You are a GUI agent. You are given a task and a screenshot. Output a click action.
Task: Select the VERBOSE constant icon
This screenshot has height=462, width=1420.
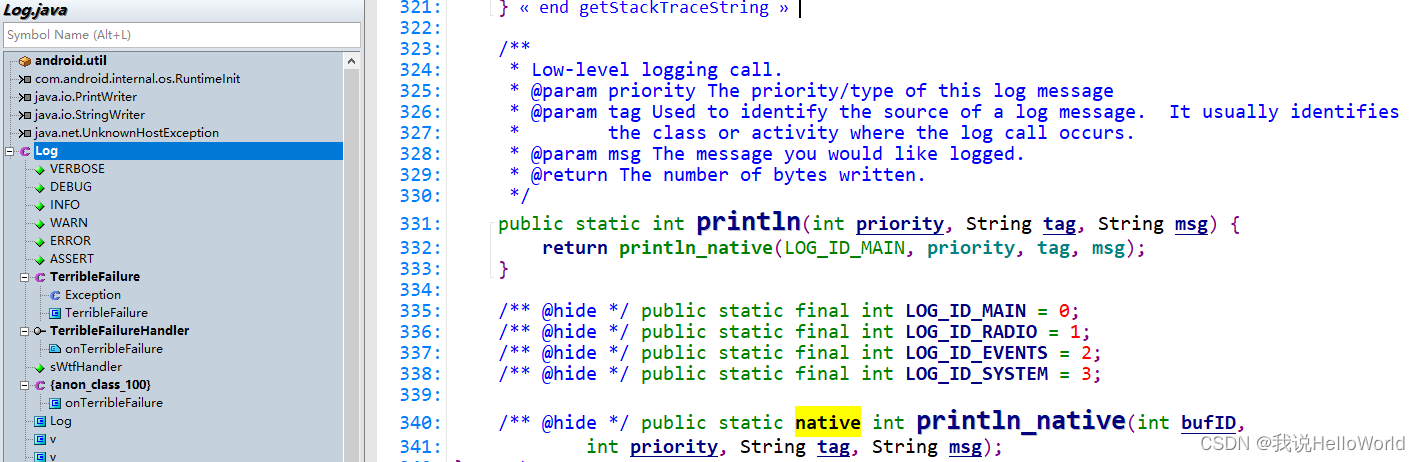click(40, 169)
